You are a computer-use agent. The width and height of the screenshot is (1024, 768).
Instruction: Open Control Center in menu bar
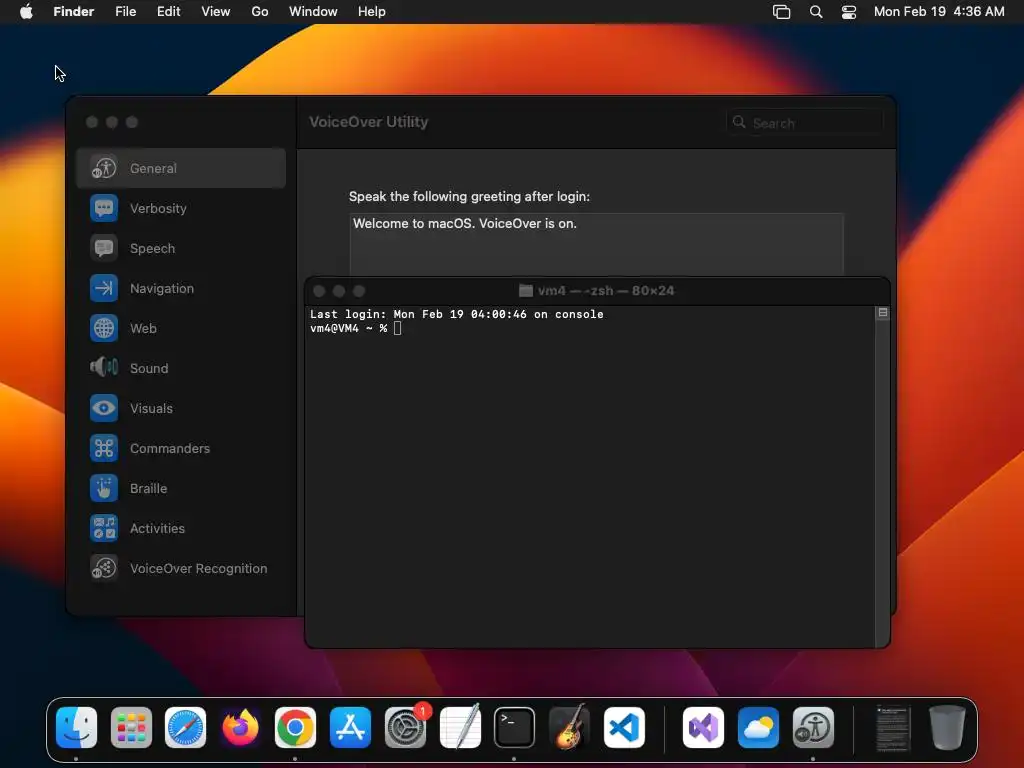[848, 12]
